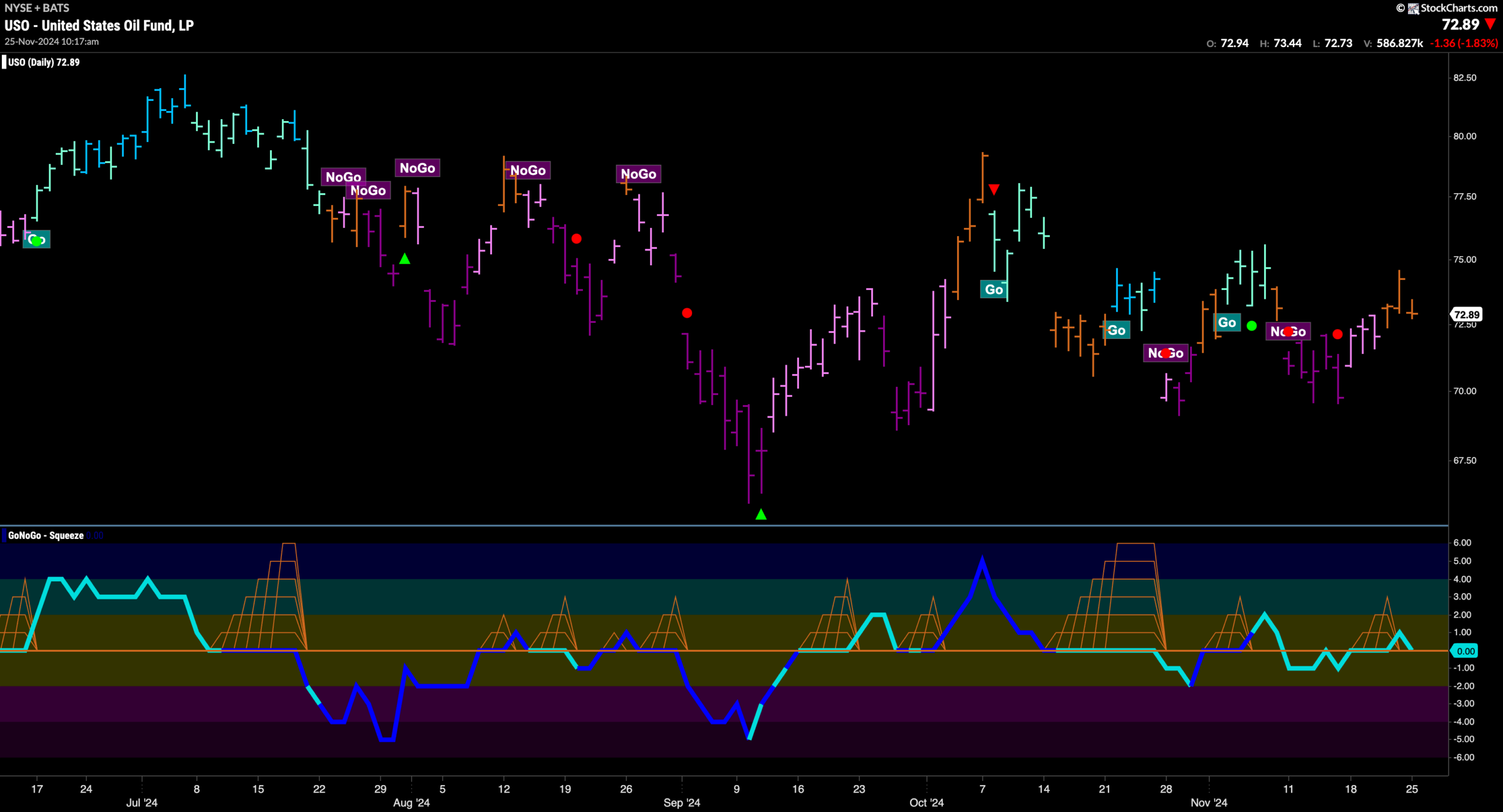Click the Sep '24 label on the time axis
1503x812 pixels.
[682, 803]
